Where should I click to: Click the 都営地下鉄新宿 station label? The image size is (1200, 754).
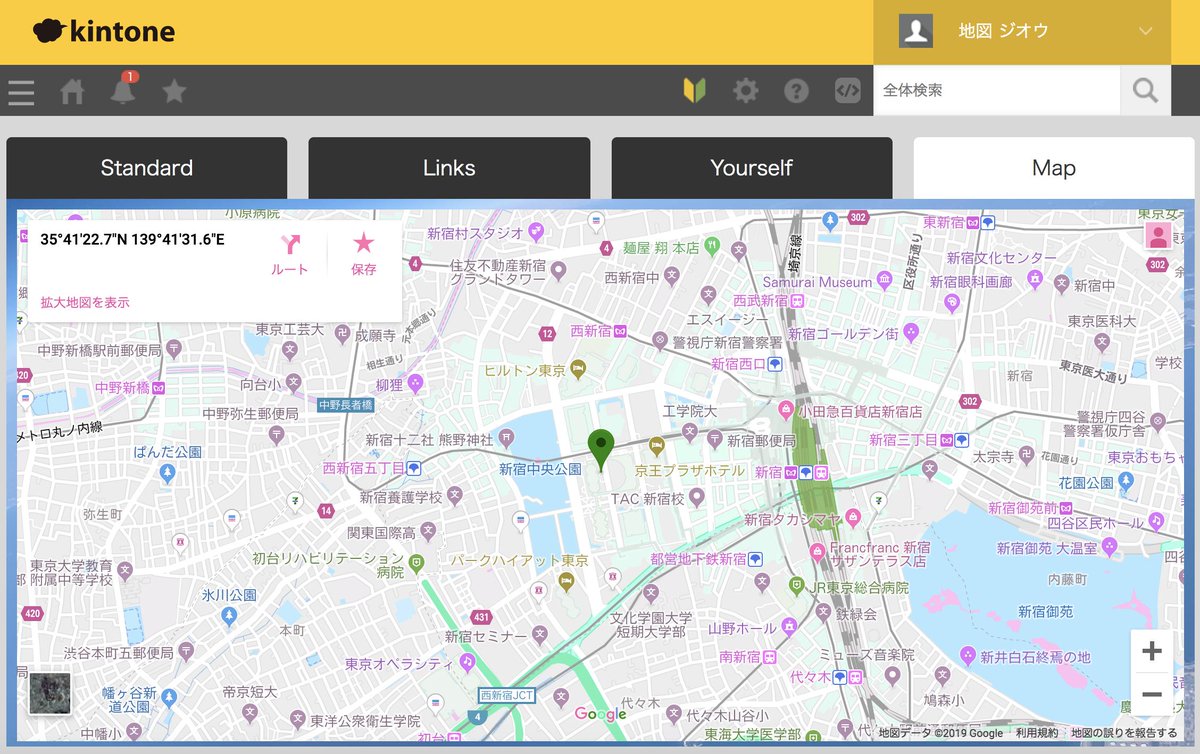(x=698, y=559)
